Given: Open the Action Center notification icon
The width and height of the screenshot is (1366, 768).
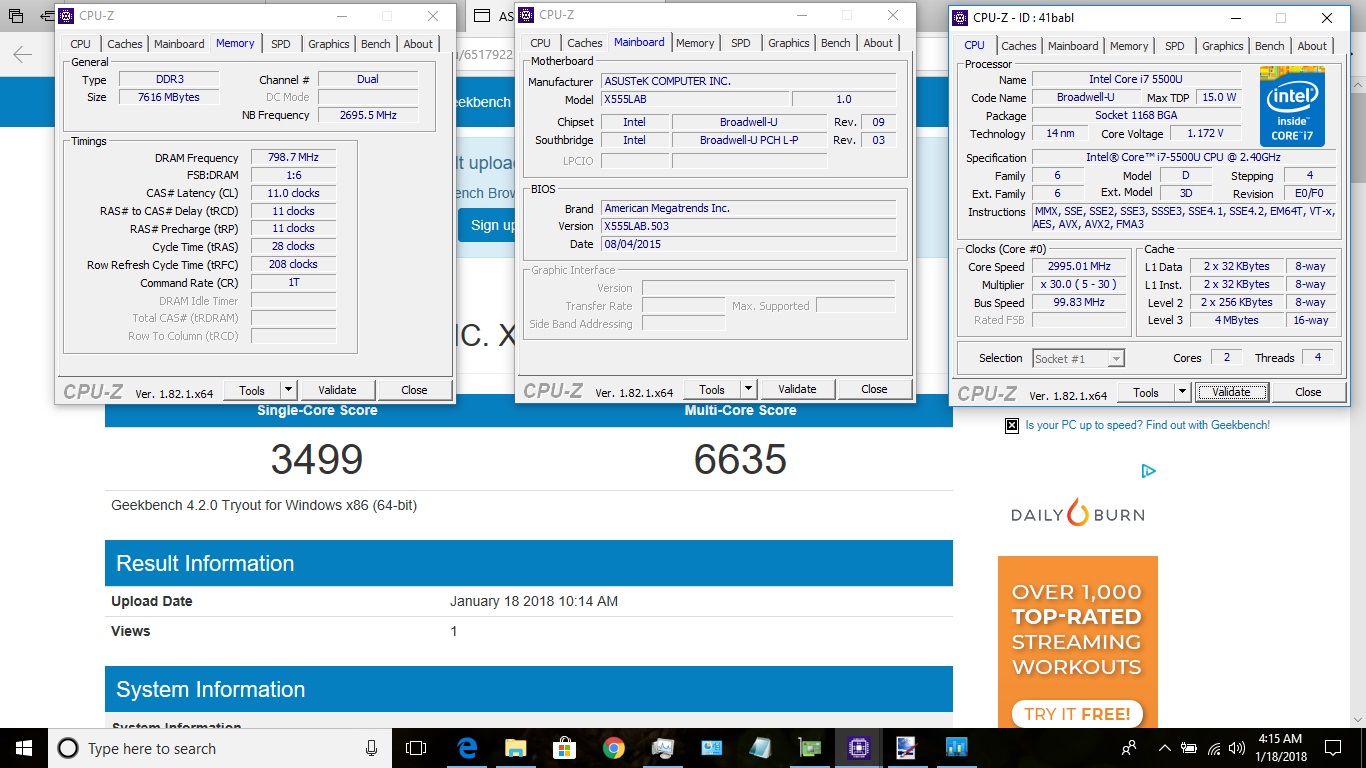Looking at the screenshot, I should [x=1333, y=748].
